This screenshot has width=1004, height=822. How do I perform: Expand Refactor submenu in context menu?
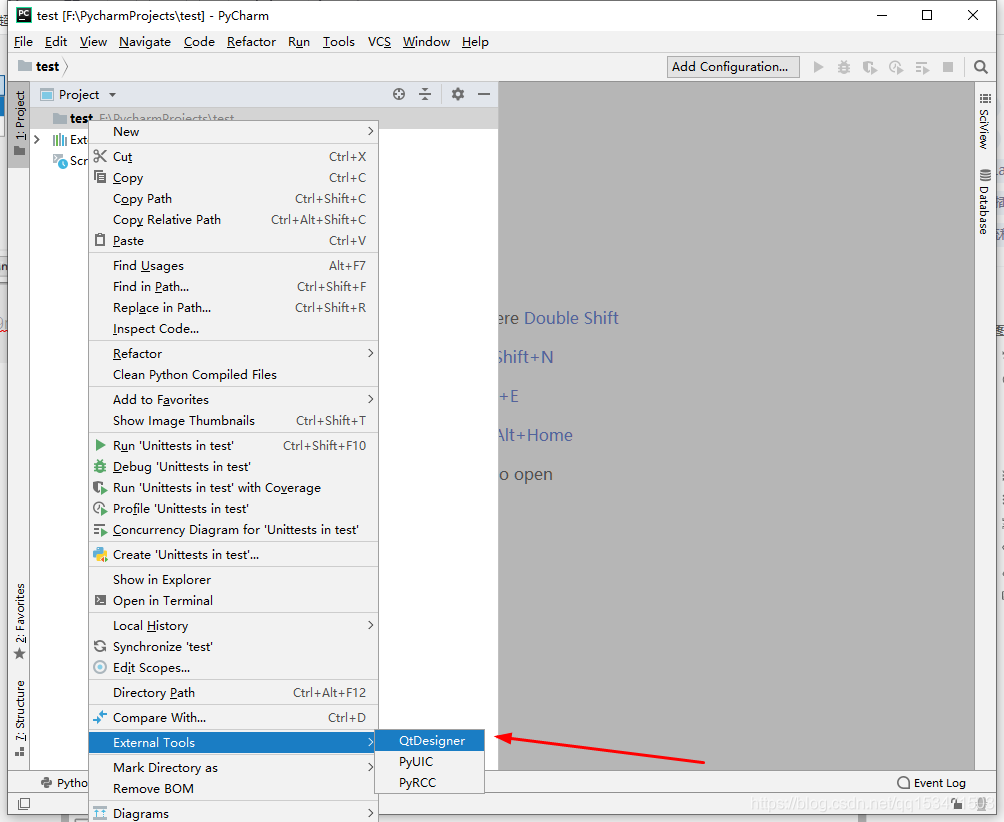tap(233, 353)
